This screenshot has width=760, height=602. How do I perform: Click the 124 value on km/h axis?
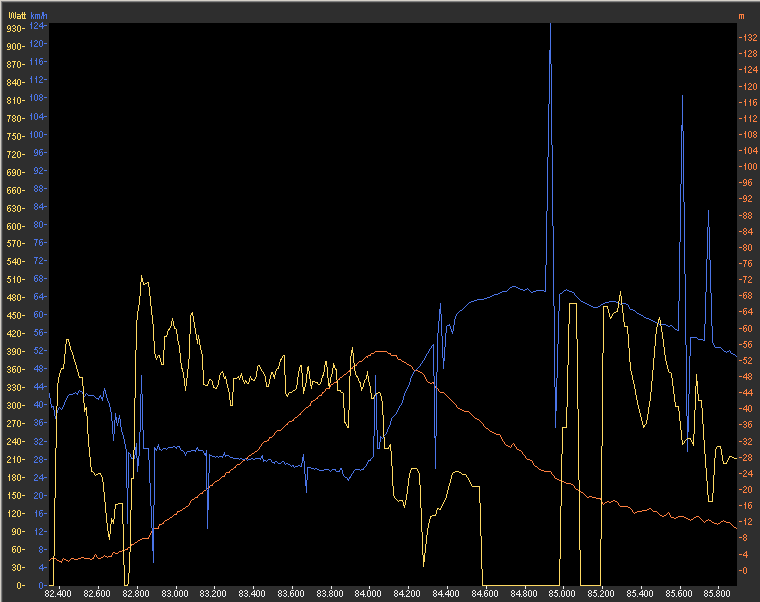pos(39,25)
